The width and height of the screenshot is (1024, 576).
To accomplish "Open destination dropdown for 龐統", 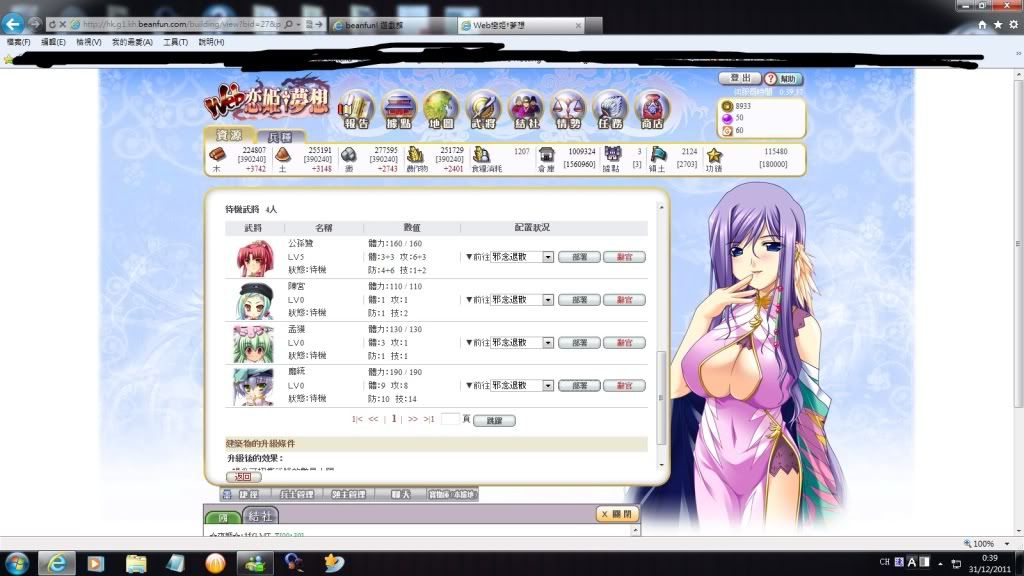I will pos(547,385).
